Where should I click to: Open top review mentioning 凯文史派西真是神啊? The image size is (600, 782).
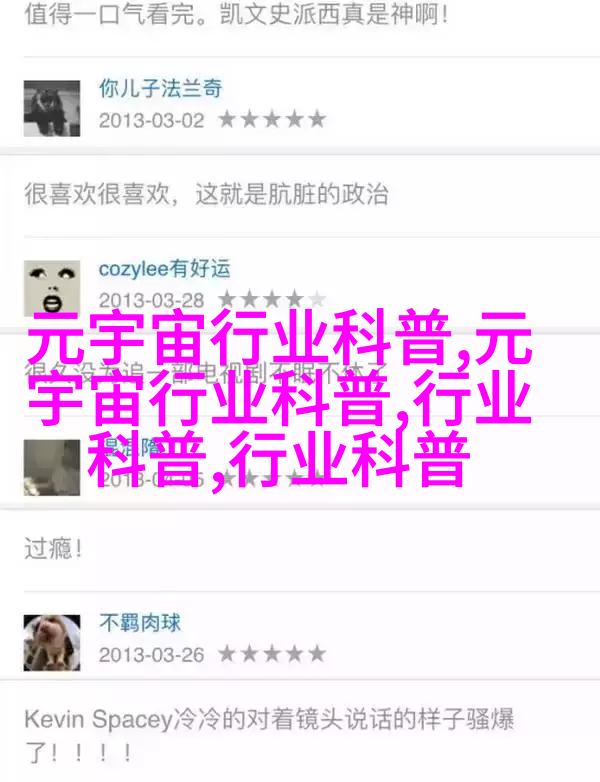[x=236, y=13]
